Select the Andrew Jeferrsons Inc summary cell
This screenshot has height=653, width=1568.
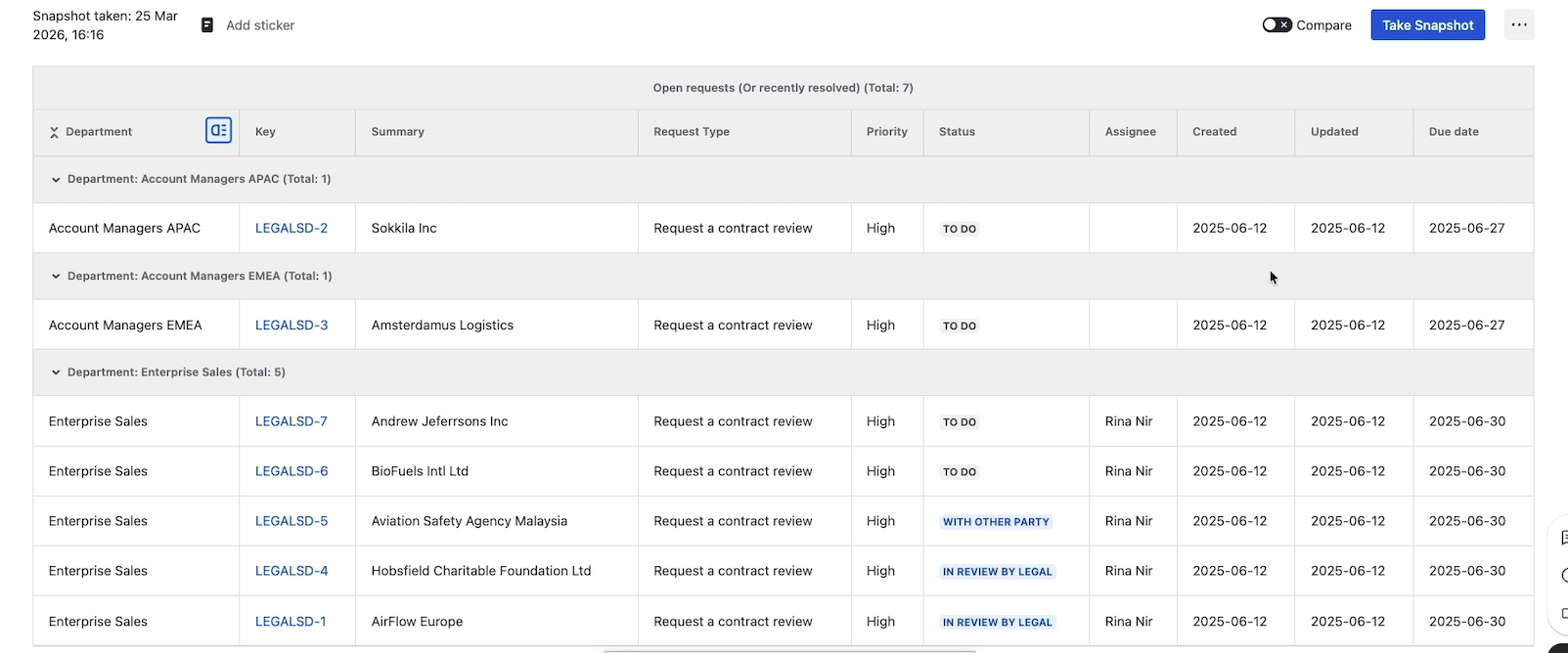(497, 421)
